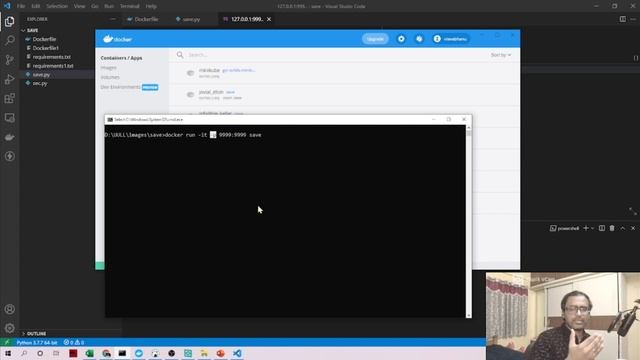Click Windows taskbar search icon
Image resolution: width=640 pixels, height=360 pixels.
[x=24, y=353]
